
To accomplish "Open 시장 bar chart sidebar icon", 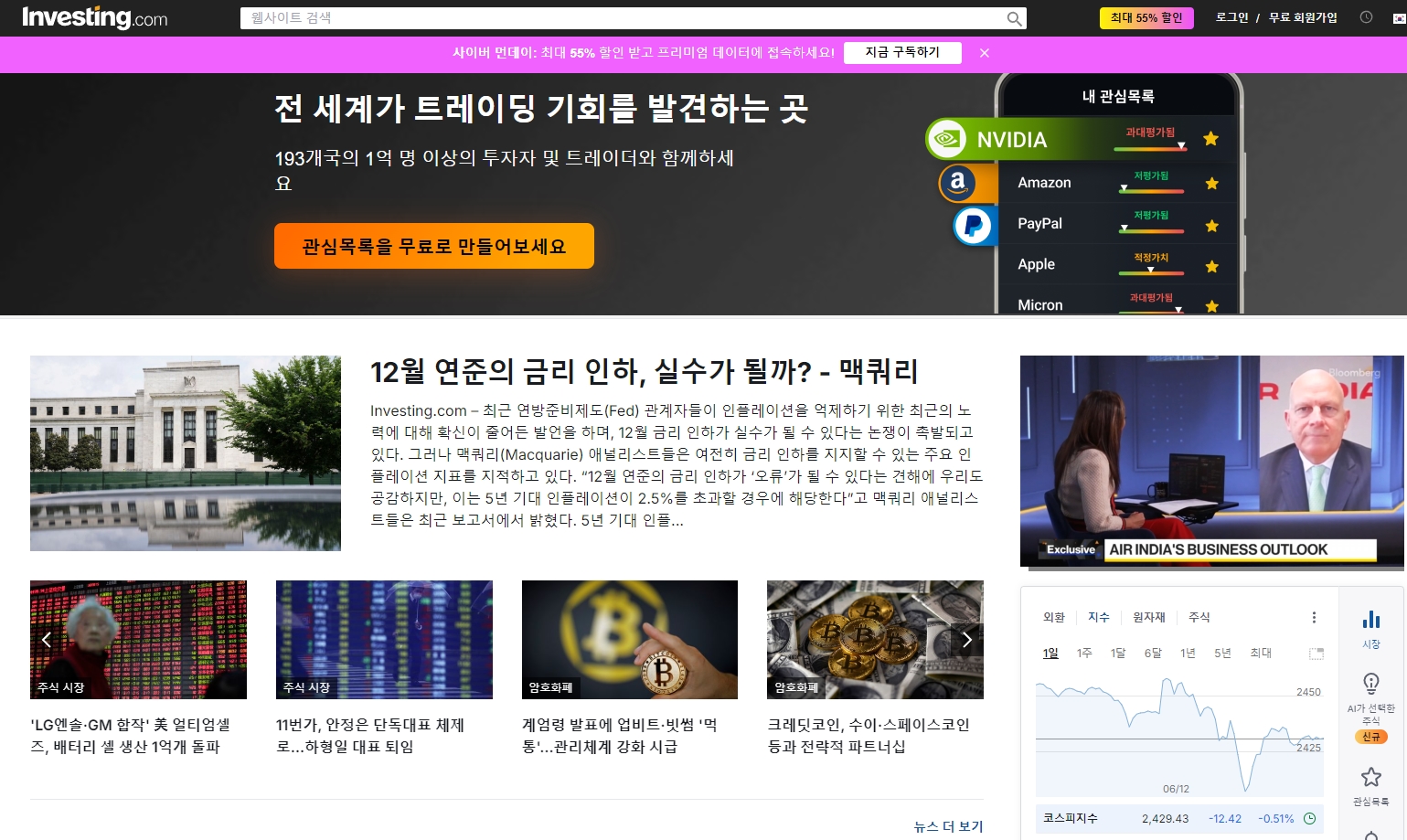I will point(1371,628).
